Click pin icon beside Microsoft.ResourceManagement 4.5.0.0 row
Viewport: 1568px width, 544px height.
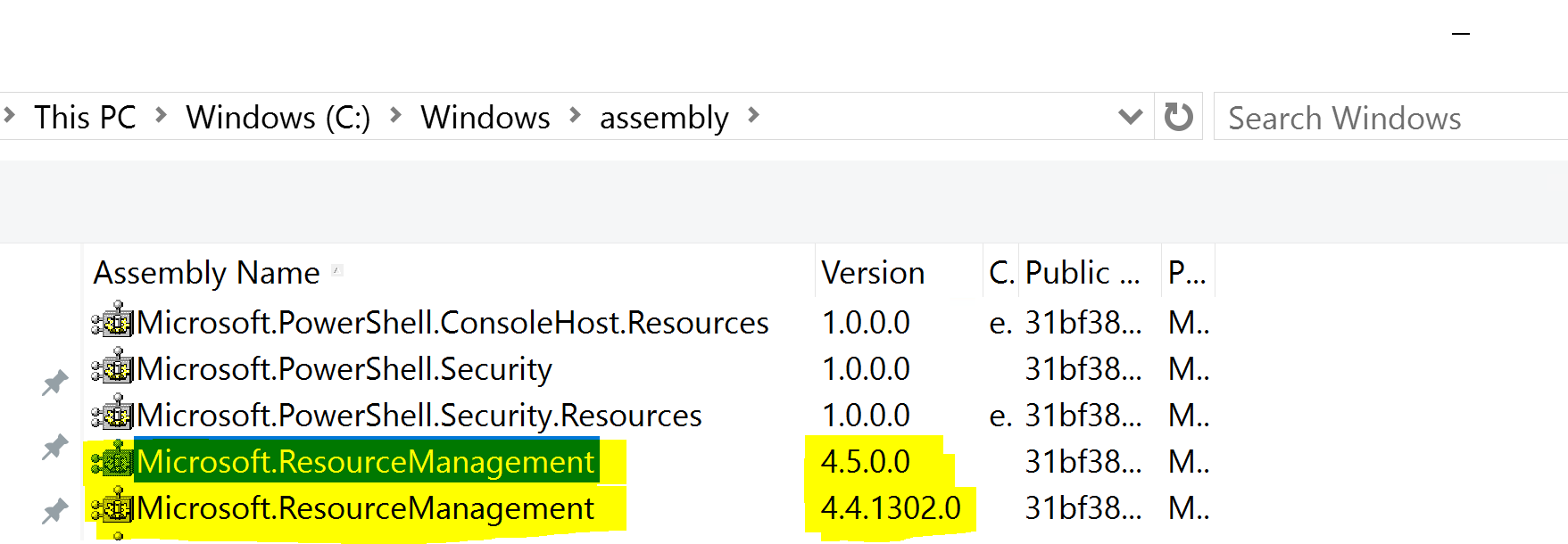(x=55, y=446)
